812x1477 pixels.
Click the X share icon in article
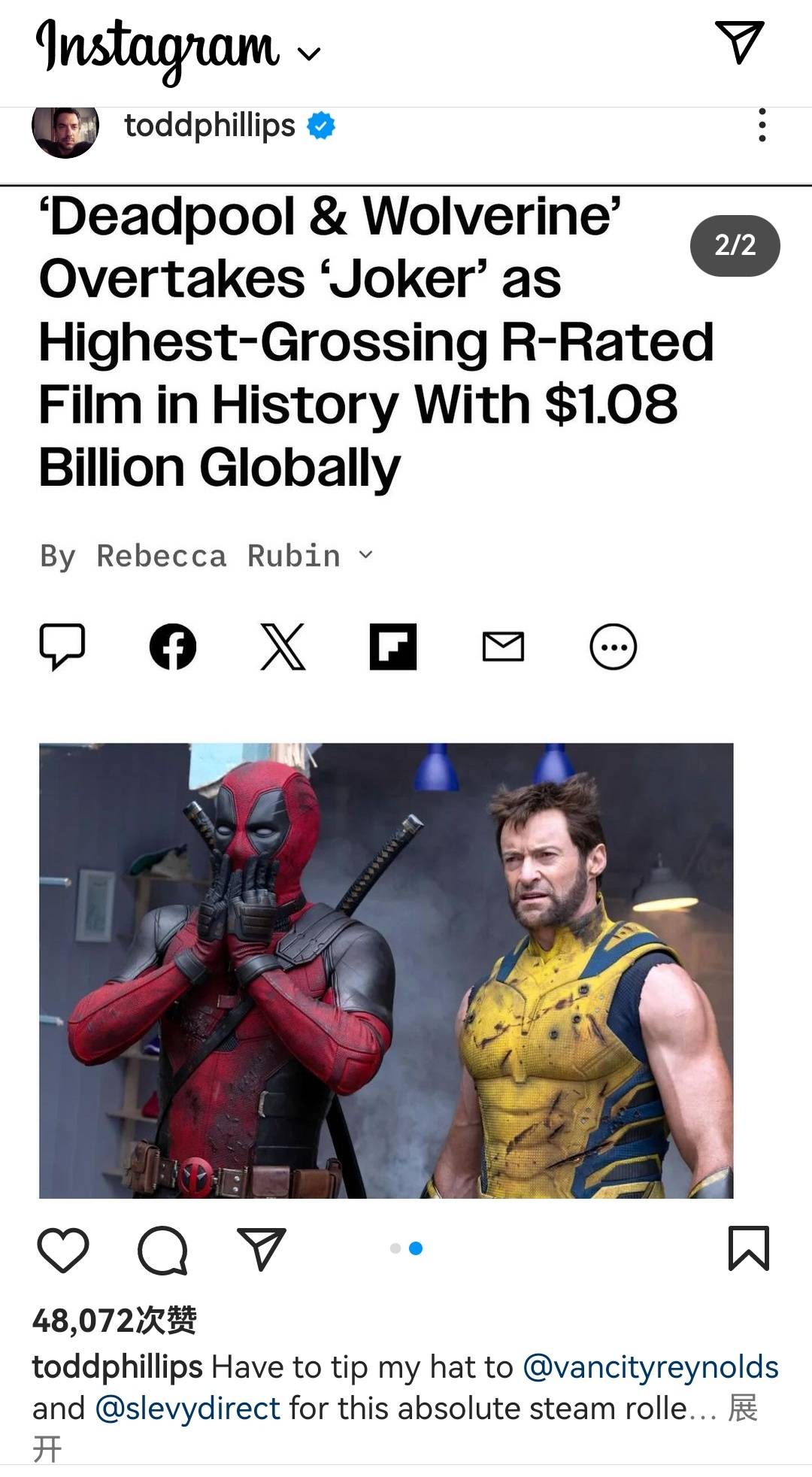283,647
